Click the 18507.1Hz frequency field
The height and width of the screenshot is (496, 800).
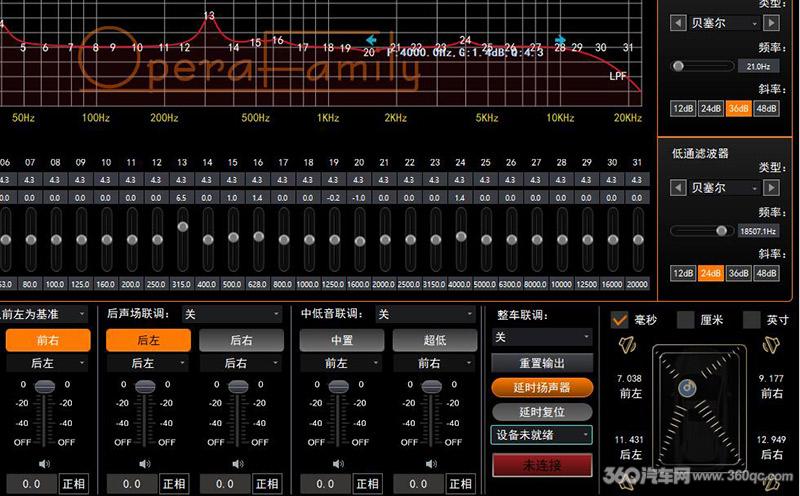pyautogui.click(x=758, y=231)
